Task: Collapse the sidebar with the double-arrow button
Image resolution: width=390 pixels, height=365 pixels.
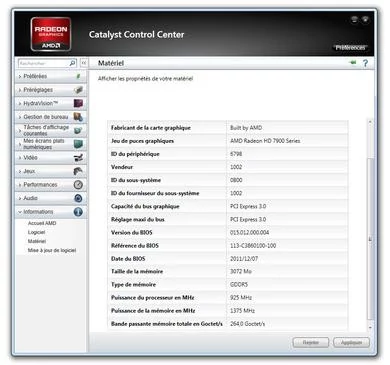Action: click(84, 63)
